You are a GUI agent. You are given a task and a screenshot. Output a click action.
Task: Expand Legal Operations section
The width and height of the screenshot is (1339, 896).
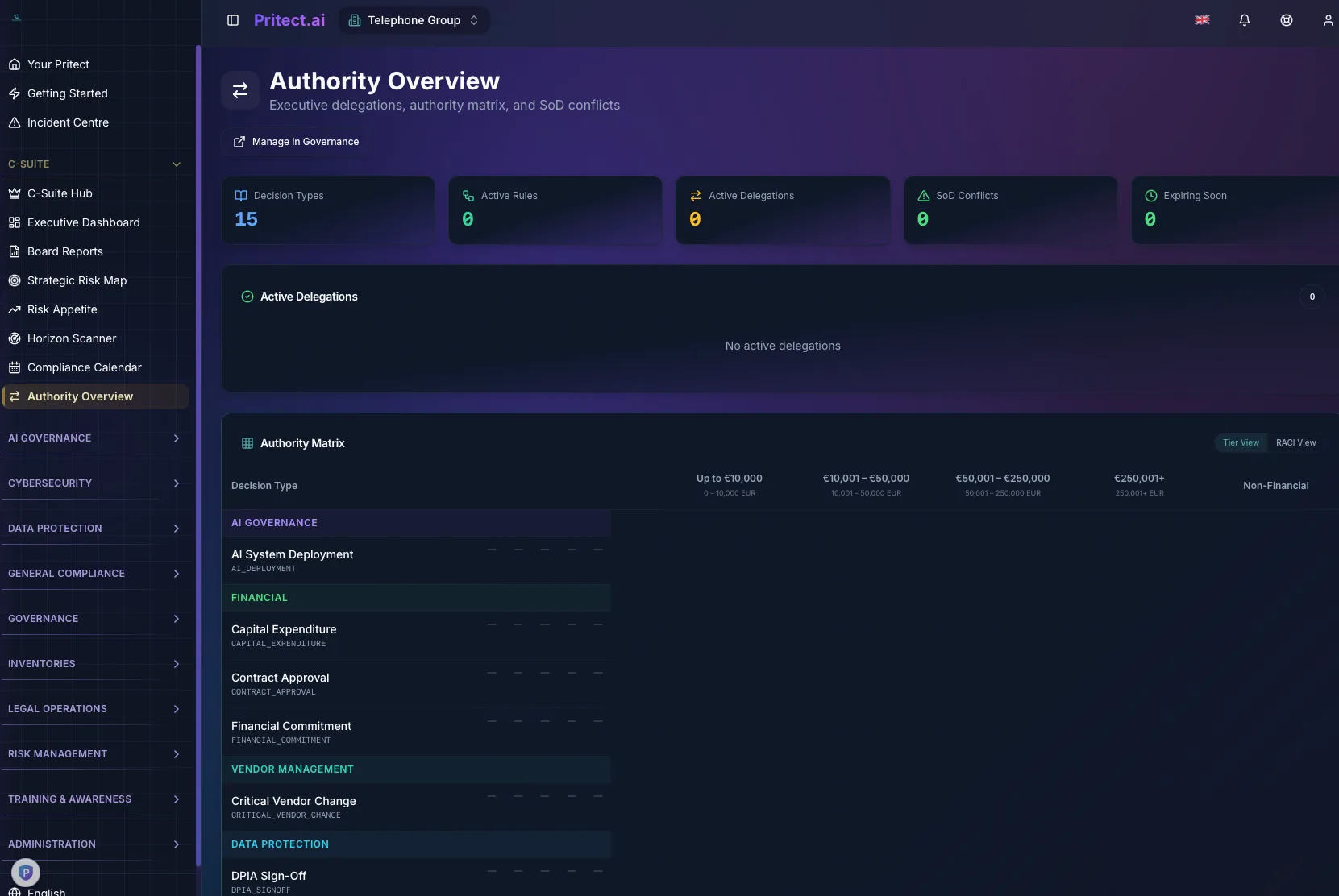pyautogui.click(x=95, y=709)
